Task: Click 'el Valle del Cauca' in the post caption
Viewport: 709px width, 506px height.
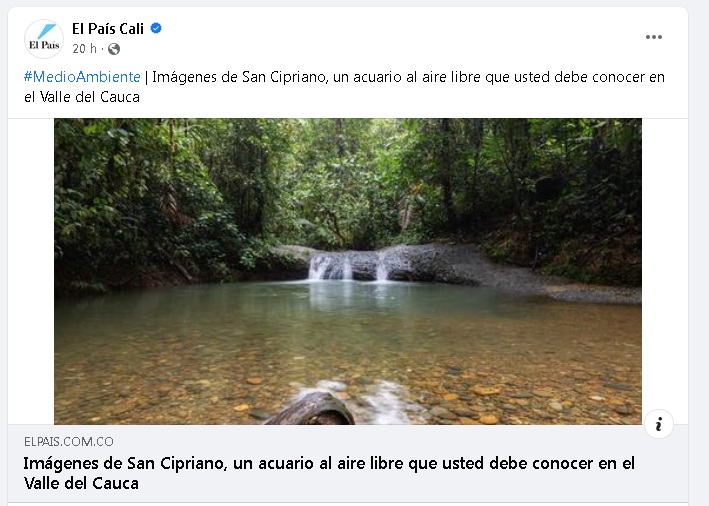Action: click(82, 97)
